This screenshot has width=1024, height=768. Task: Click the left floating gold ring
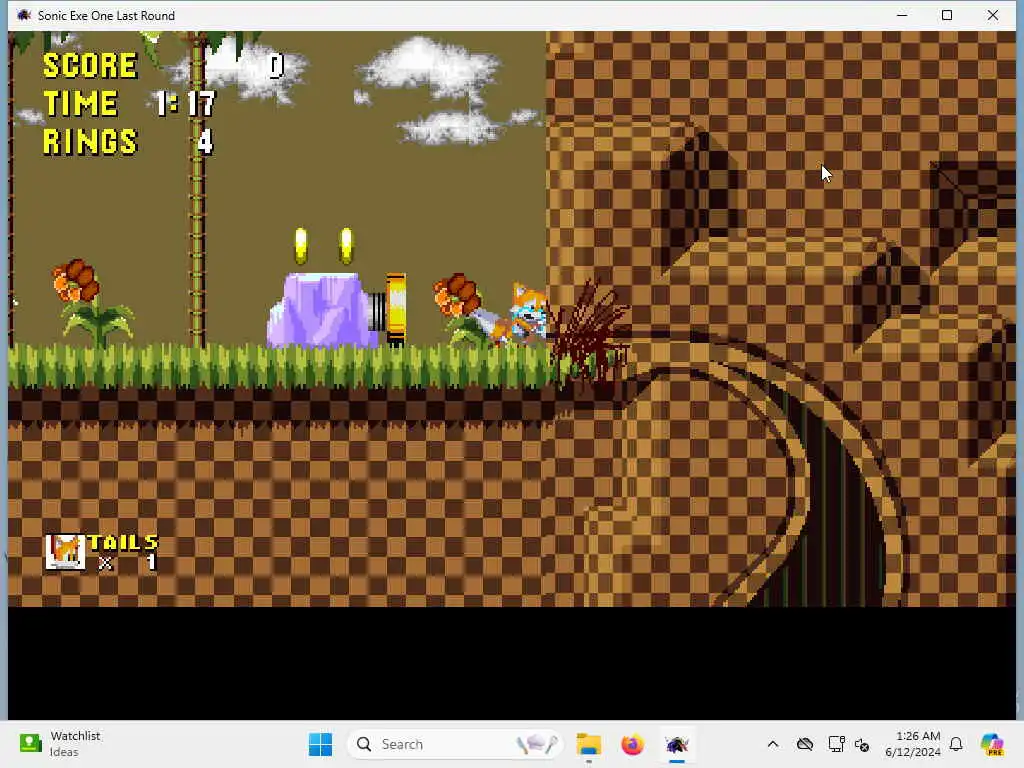point(300,246)
